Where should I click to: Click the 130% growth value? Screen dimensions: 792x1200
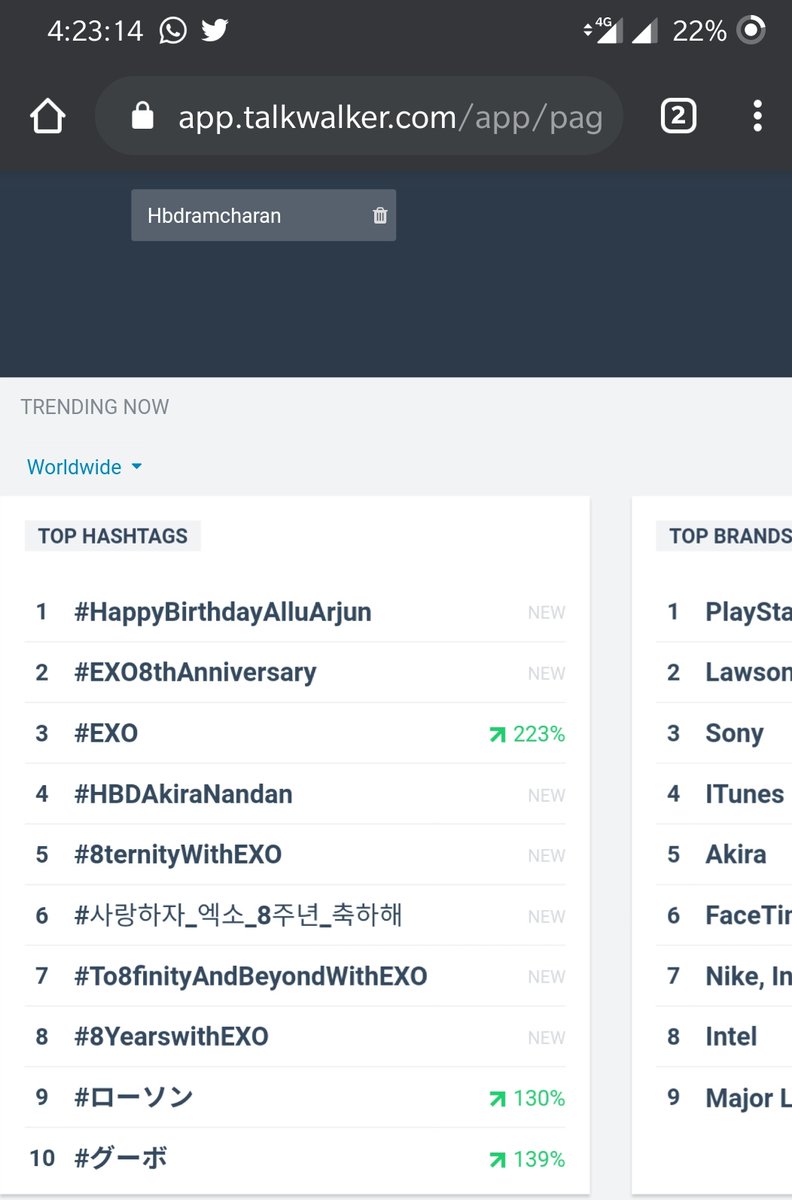tap(539, 1099)
